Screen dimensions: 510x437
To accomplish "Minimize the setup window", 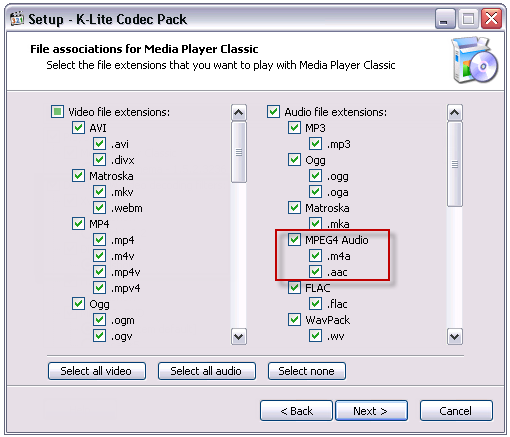I will 445,19.
